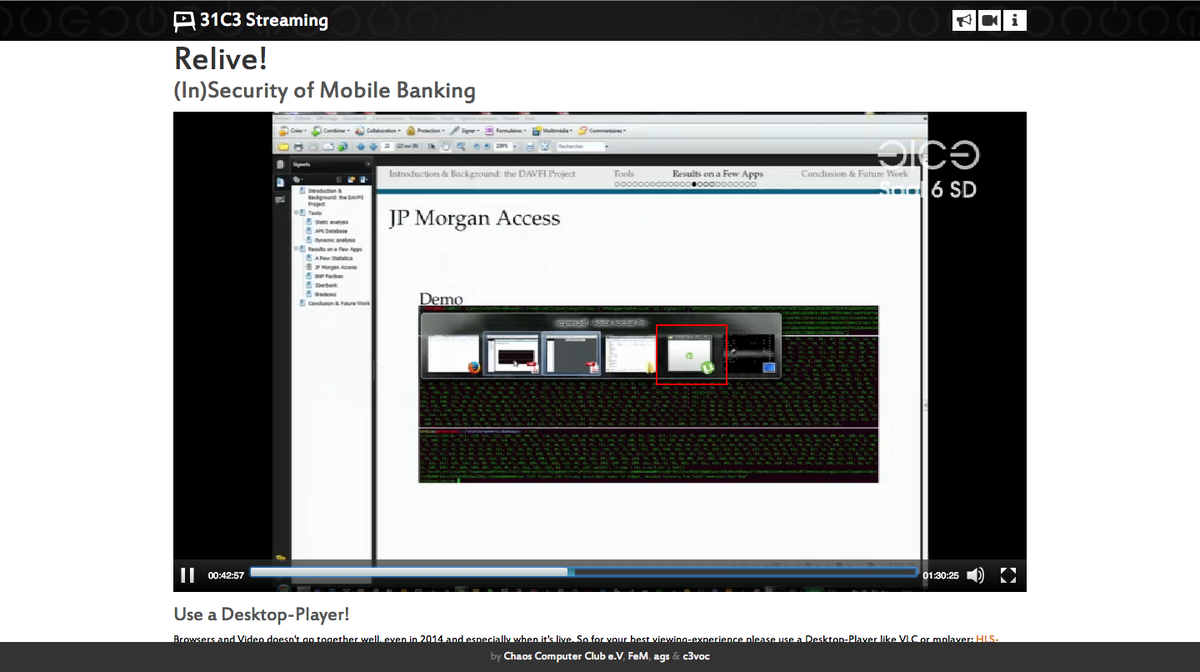The width and height of the screenshot is (1200, 672).
Task: Enter fullscreen with the expand icon
Action: [1008, 575]
